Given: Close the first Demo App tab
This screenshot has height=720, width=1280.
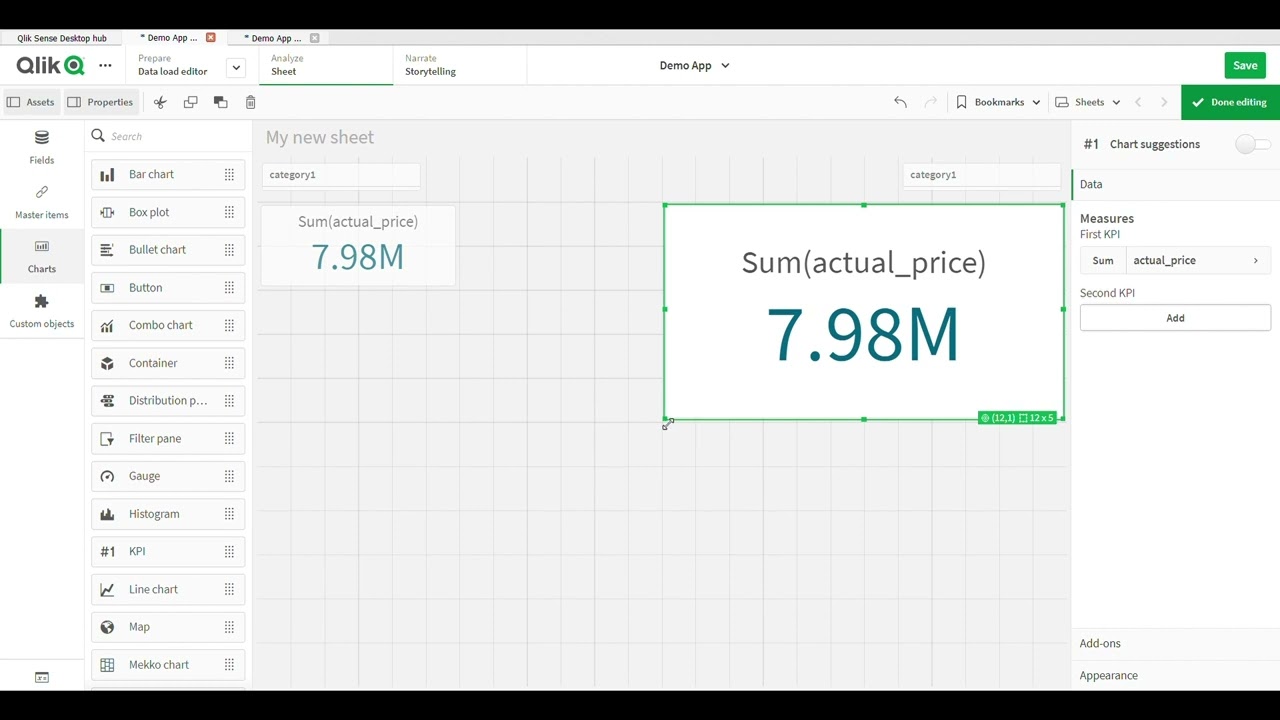Looking at the screenshot, I should [210, 38].
